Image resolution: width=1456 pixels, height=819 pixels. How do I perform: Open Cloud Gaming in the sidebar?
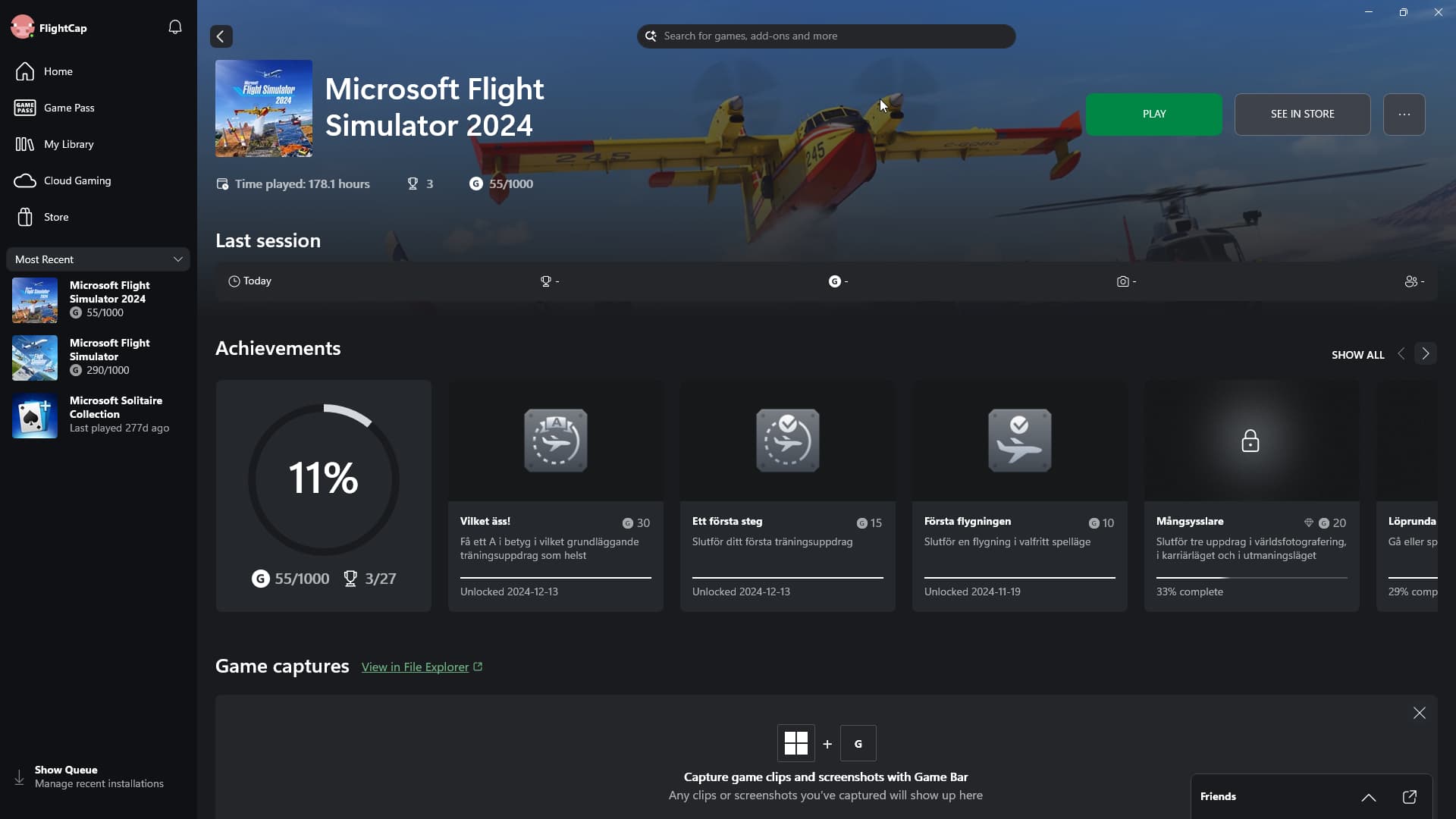[x=98, y=180]
